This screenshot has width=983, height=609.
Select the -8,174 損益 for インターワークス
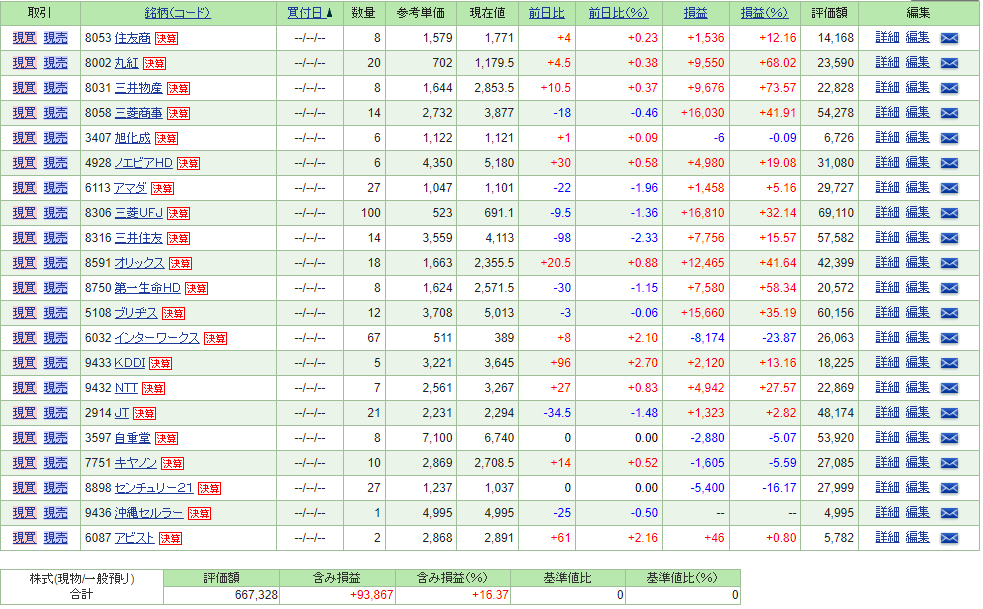(707, 338)
